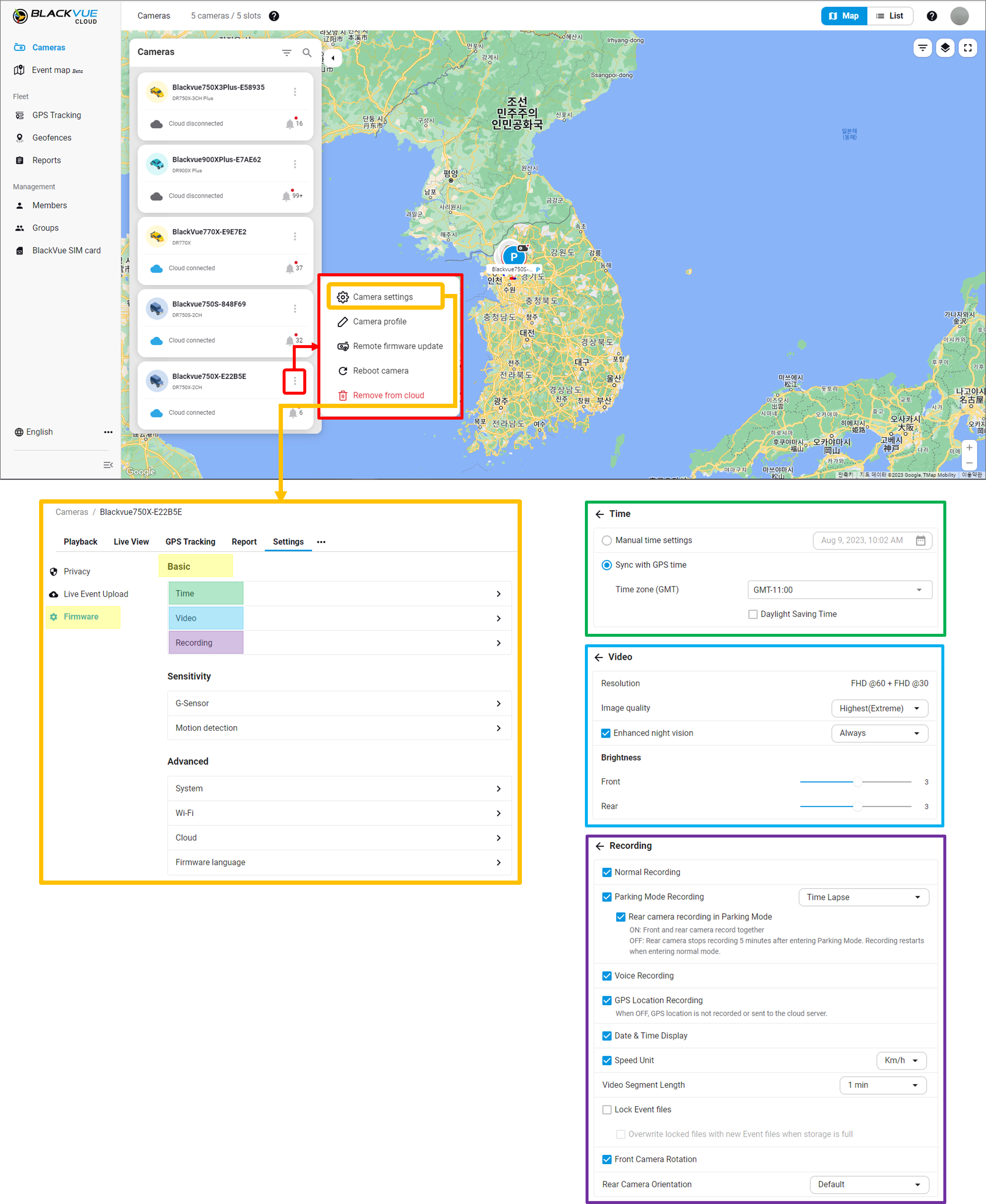Enable Lock Event files checkbox
Screen dimensions: 986x1204
tap(607, 1109)
